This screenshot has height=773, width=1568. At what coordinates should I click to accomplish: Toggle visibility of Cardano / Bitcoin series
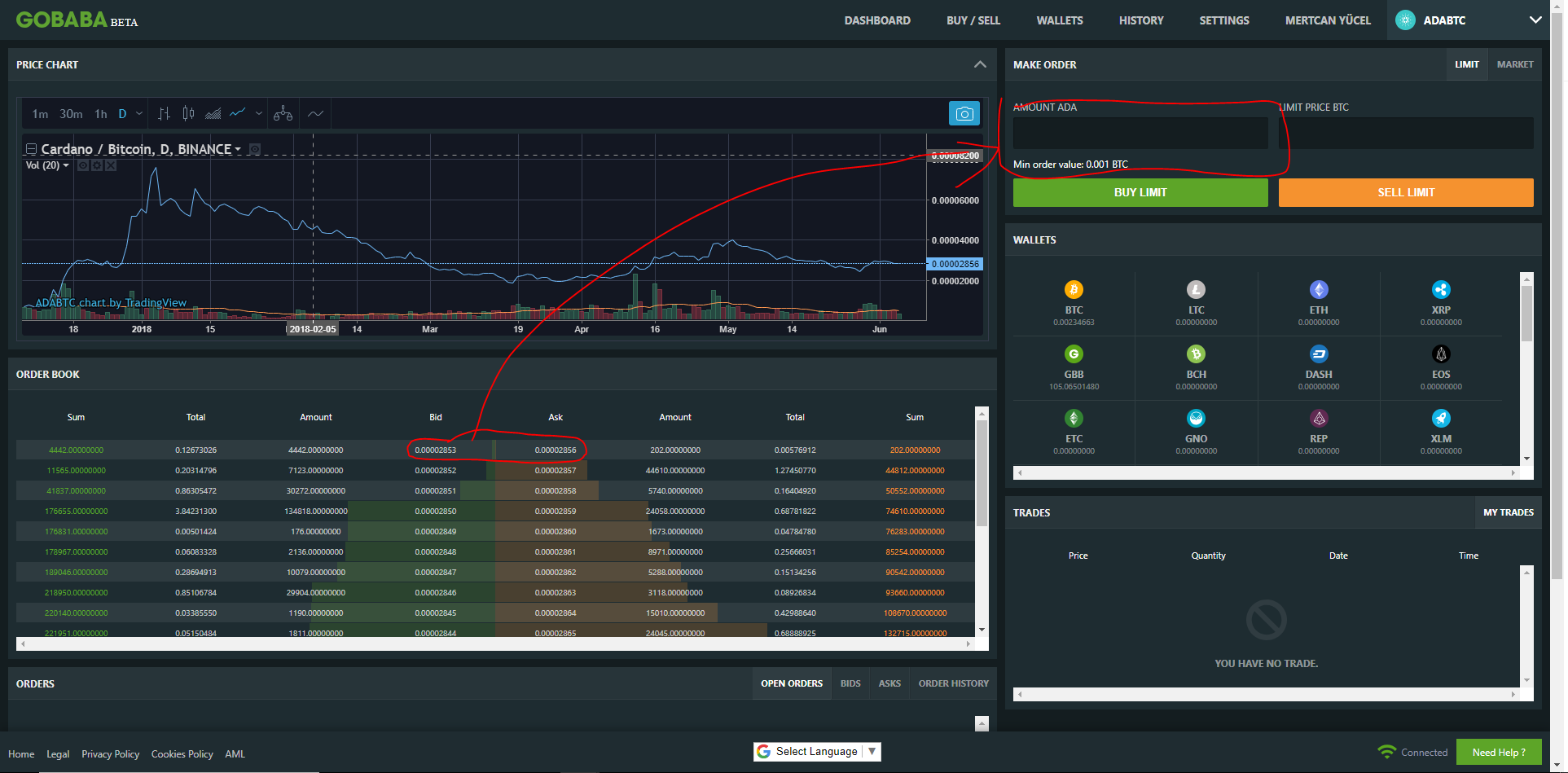coord(255,149)
